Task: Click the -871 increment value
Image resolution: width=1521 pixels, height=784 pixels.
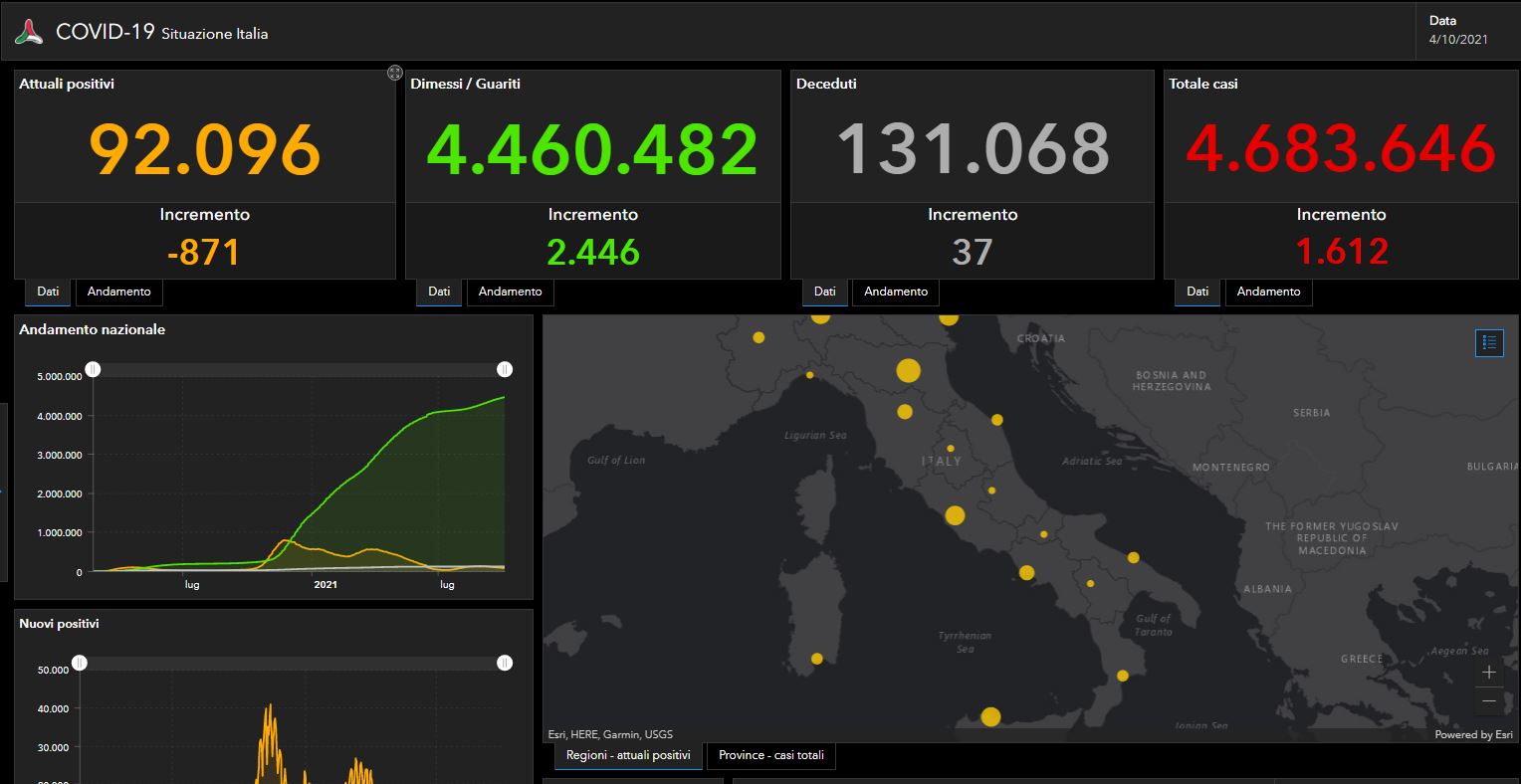Action: point(204,253)
